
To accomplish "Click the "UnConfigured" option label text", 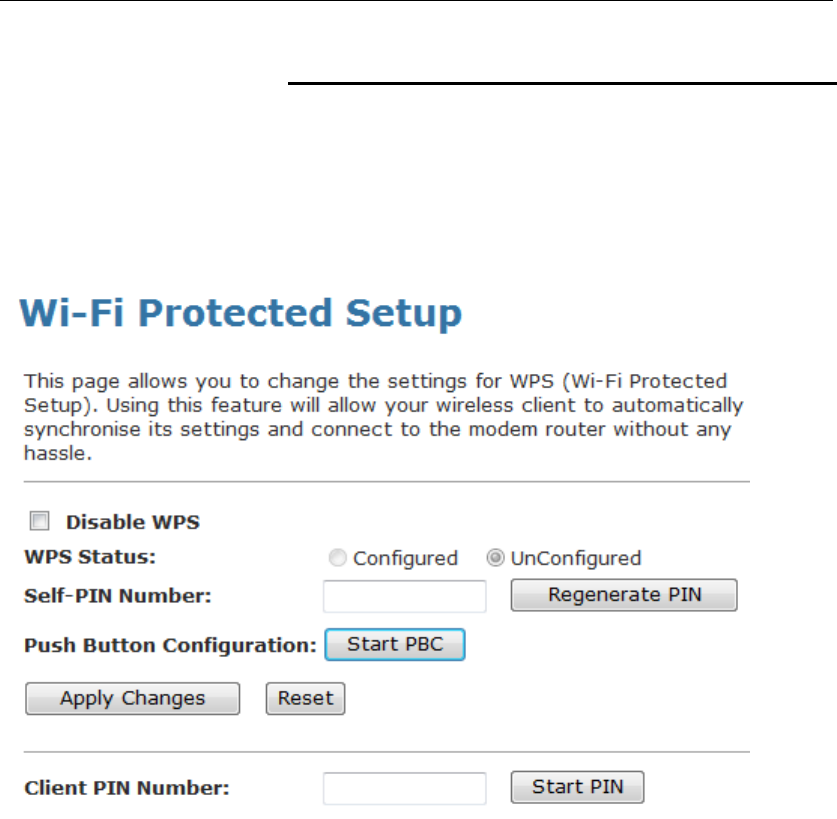I will pos(575,559).
